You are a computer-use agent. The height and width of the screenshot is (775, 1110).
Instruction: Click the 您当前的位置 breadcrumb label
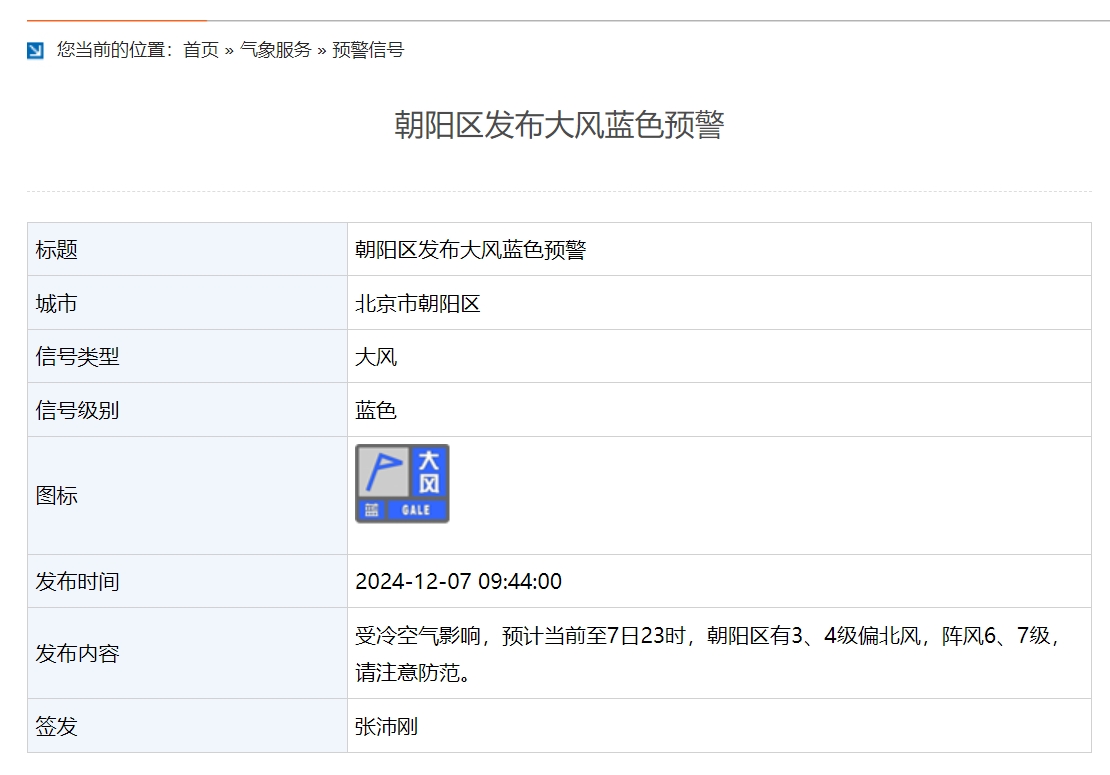pyautogui.click(x=115, y=50)
